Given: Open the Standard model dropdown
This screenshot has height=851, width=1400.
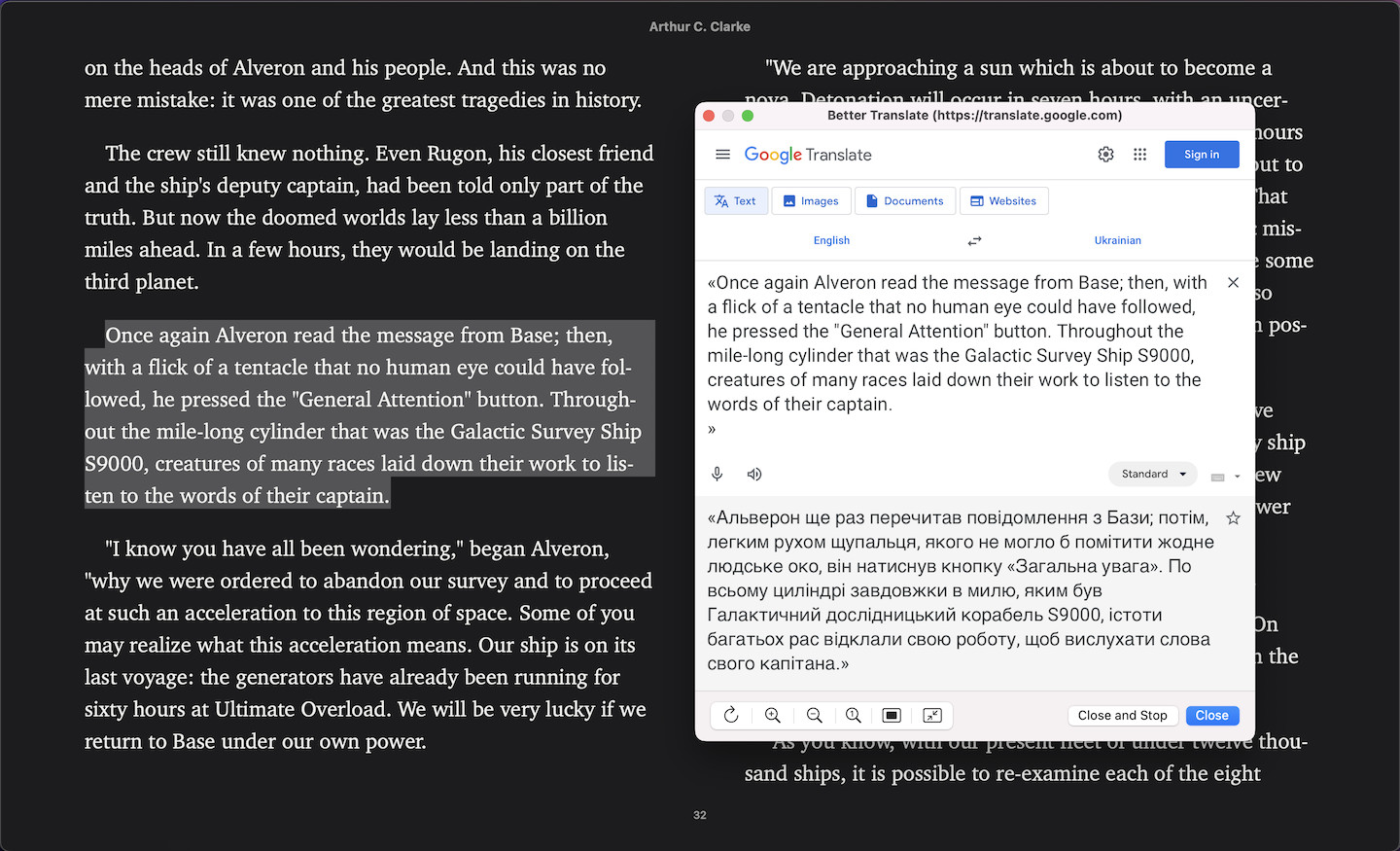Looking at the screenshot, I should pos(1153,475).
